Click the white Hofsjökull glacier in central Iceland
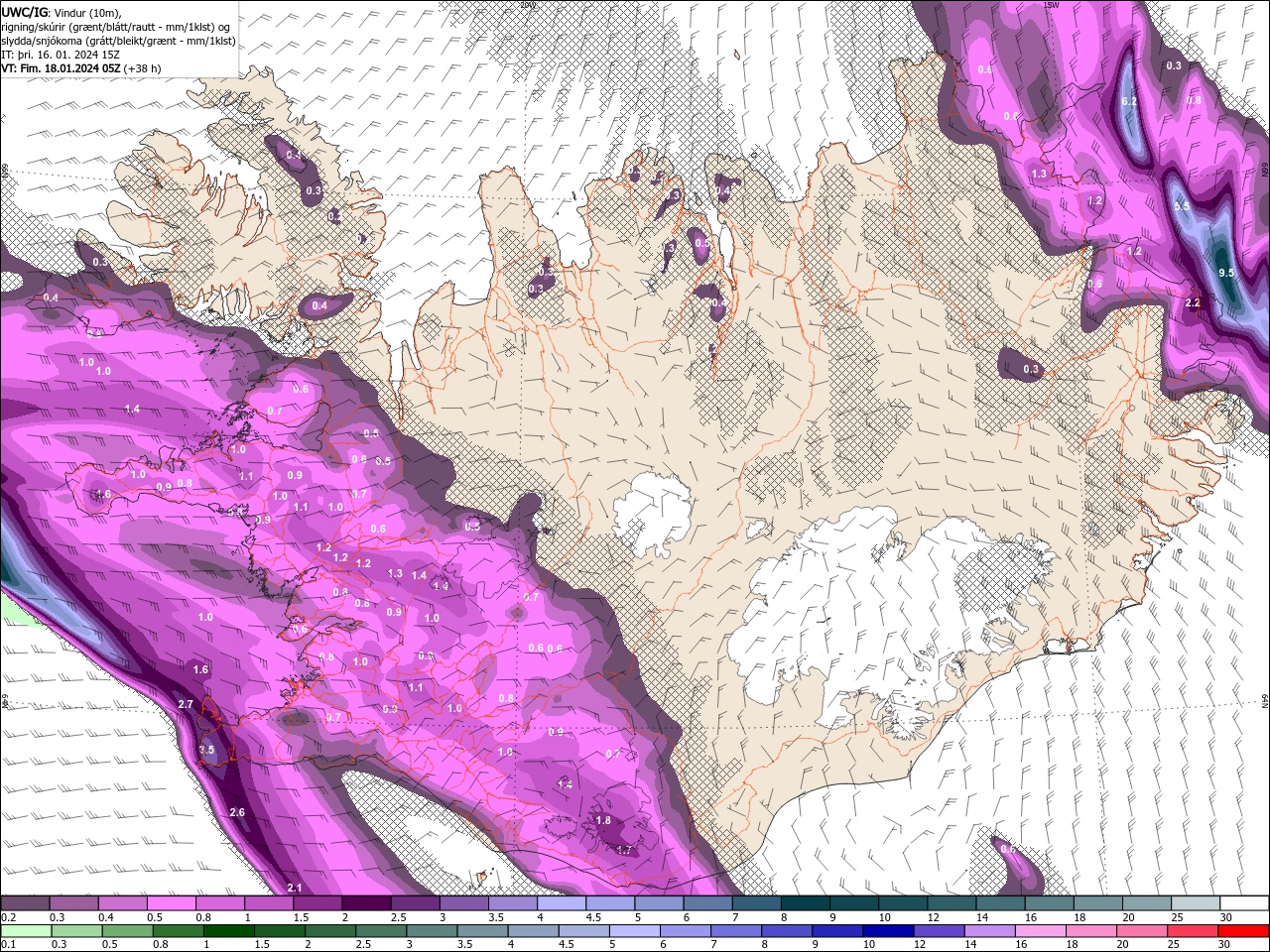This screenshot has height=952, width=1270. 652,516
